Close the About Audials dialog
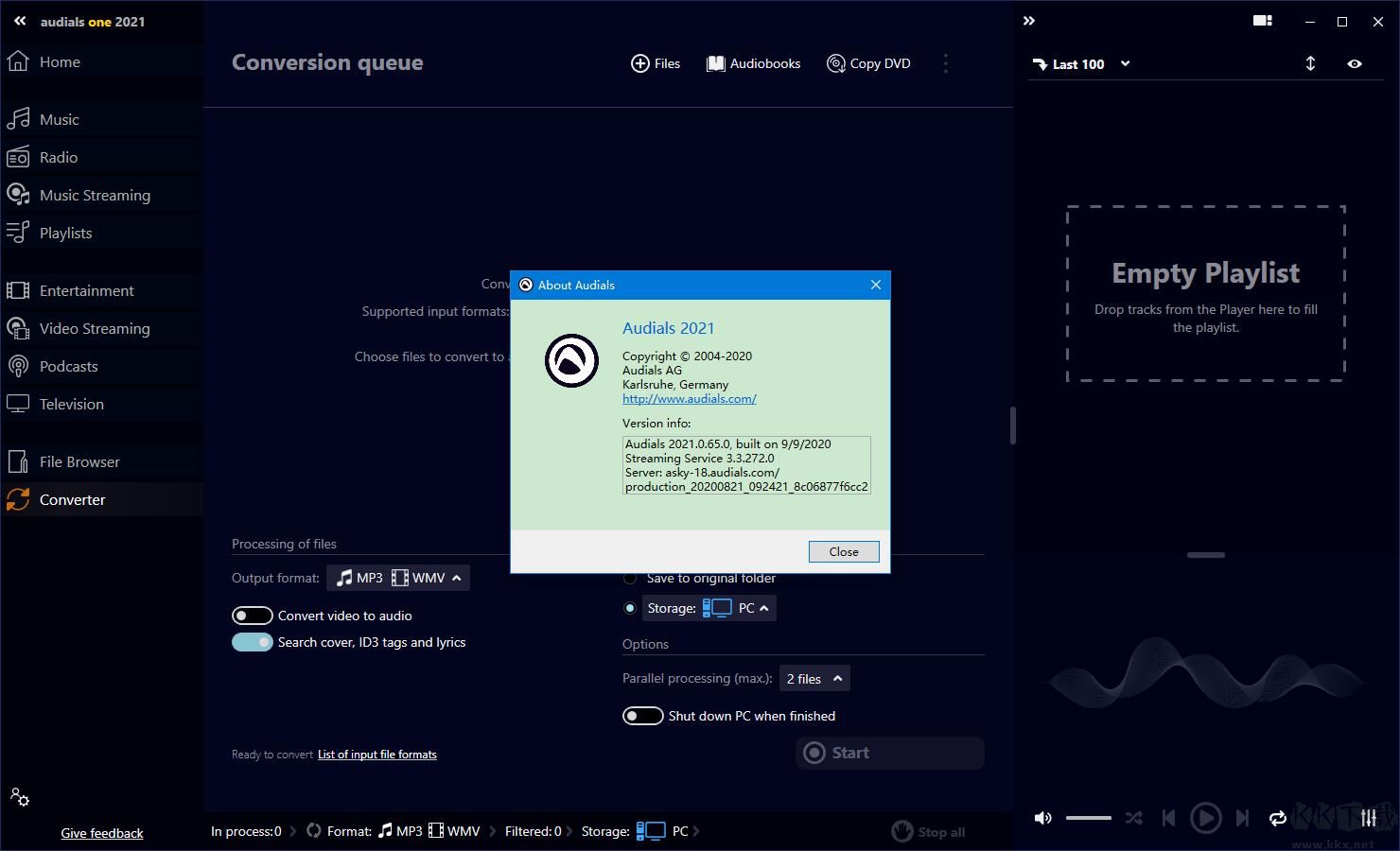1400x851 pixels. coord(843,551)
